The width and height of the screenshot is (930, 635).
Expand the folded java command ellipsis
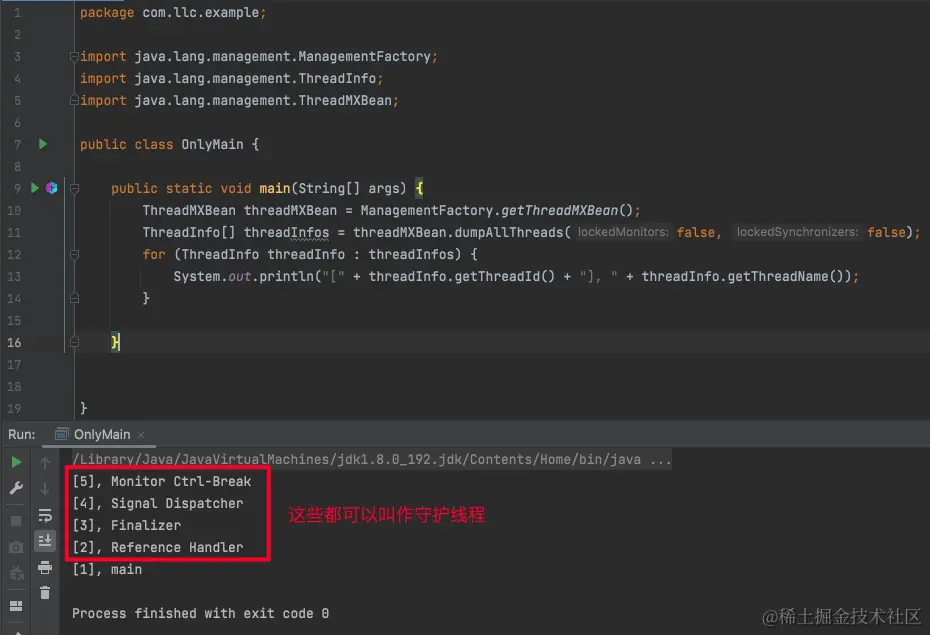click(661, 460)
